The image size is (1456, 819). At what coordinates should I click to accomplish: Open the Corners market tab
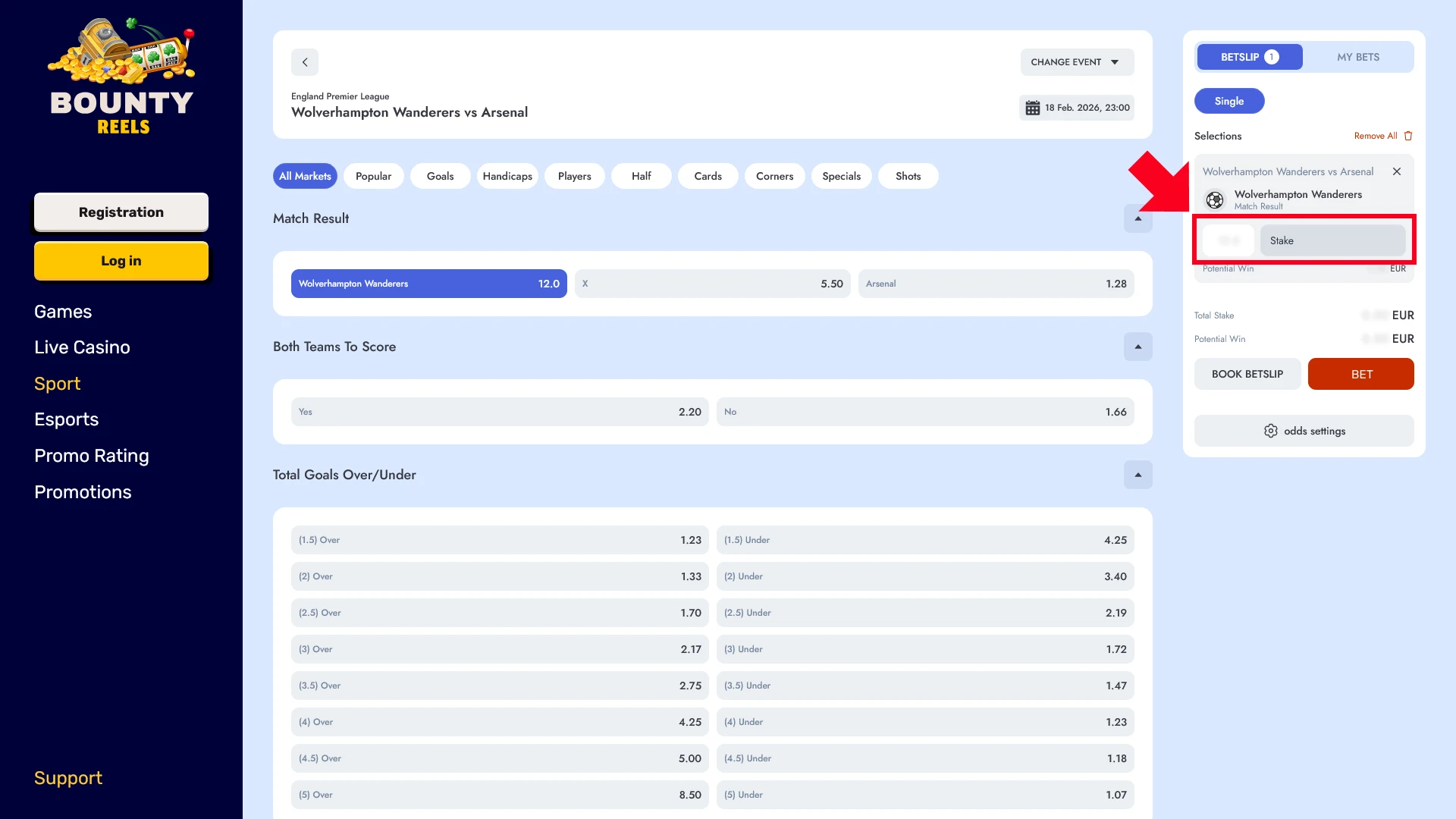point(774,176)
